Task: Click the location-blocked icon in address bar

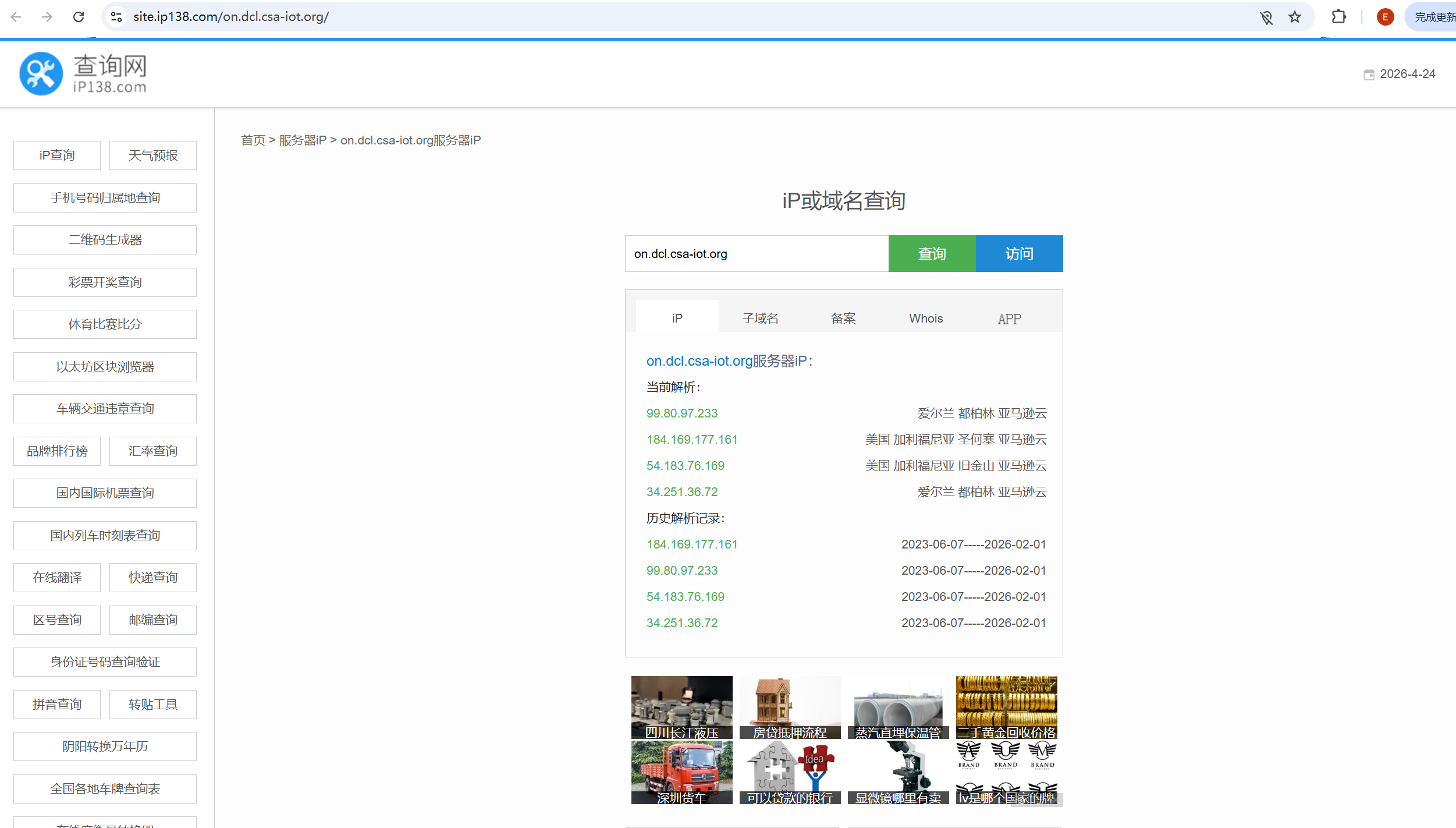Action: (x=1266, y=17)
